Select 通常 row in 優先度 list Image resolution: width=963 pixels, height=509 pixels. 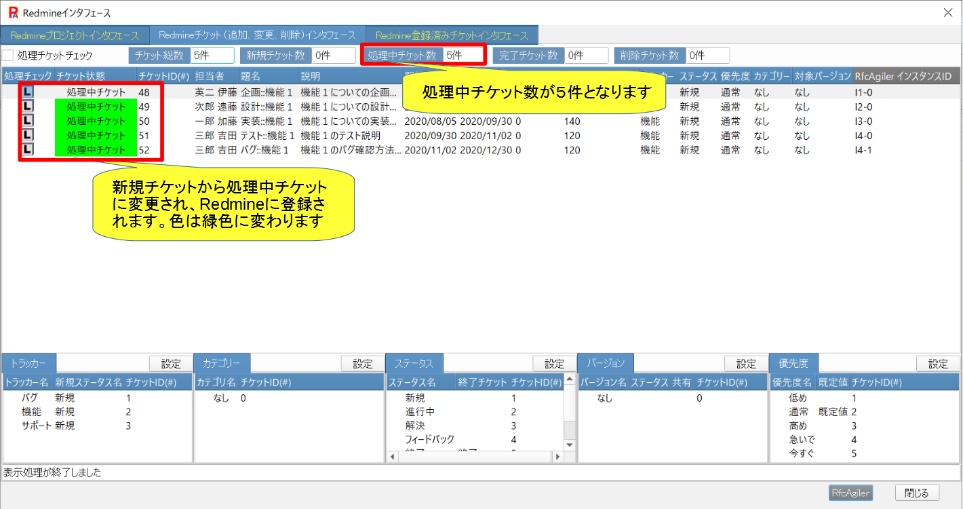point(864,411)
